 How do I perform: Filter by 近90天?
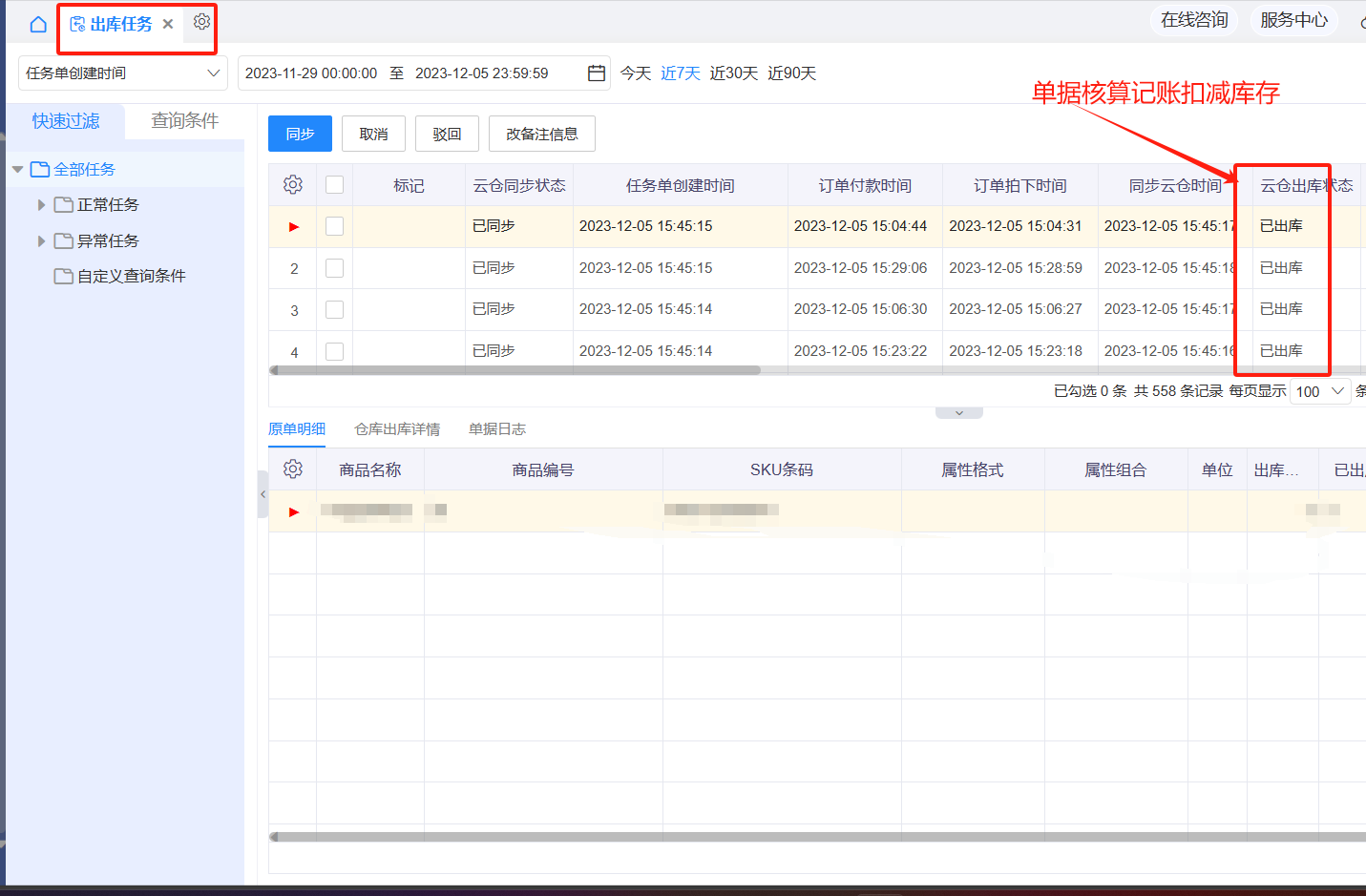(x=792, y=73)
